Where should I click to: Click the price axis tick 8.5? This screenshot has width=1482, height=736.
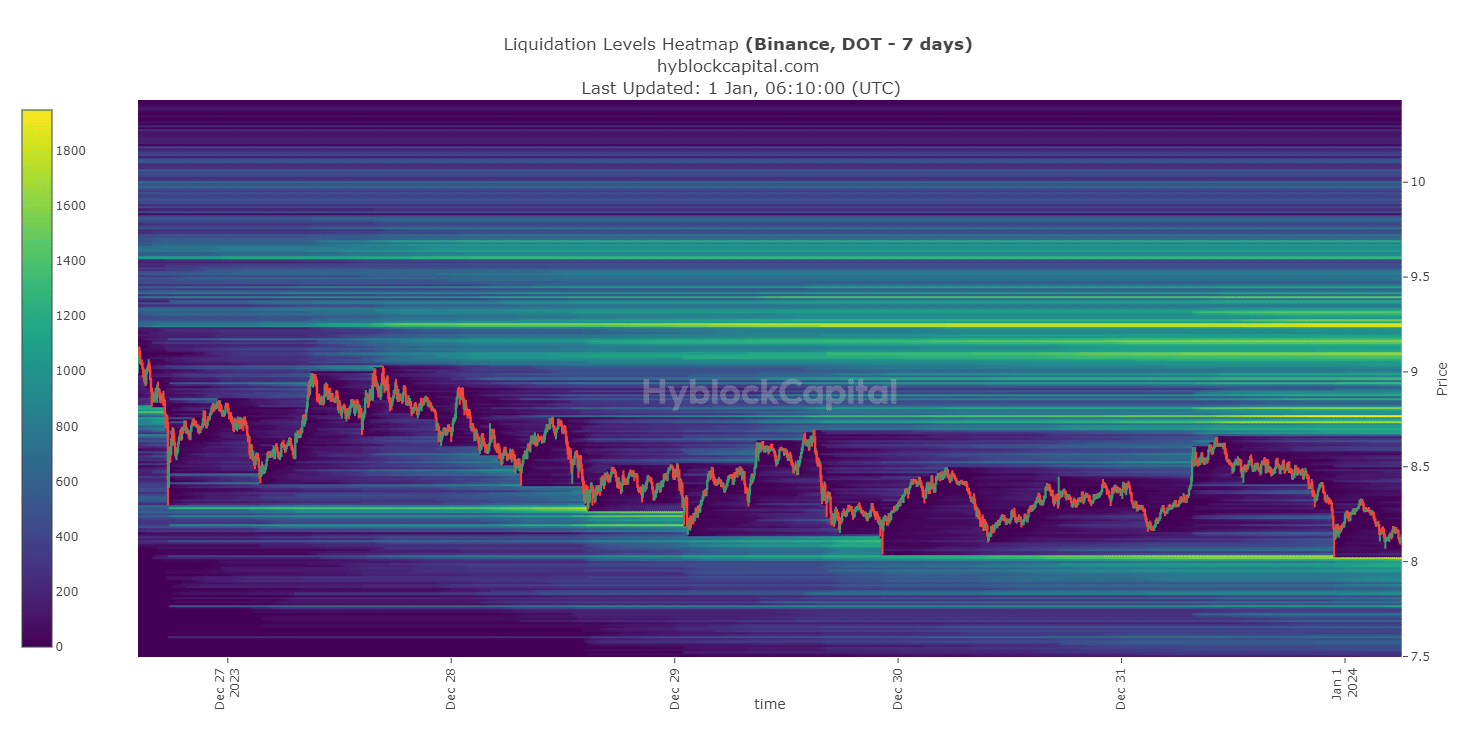[1418, 467]
